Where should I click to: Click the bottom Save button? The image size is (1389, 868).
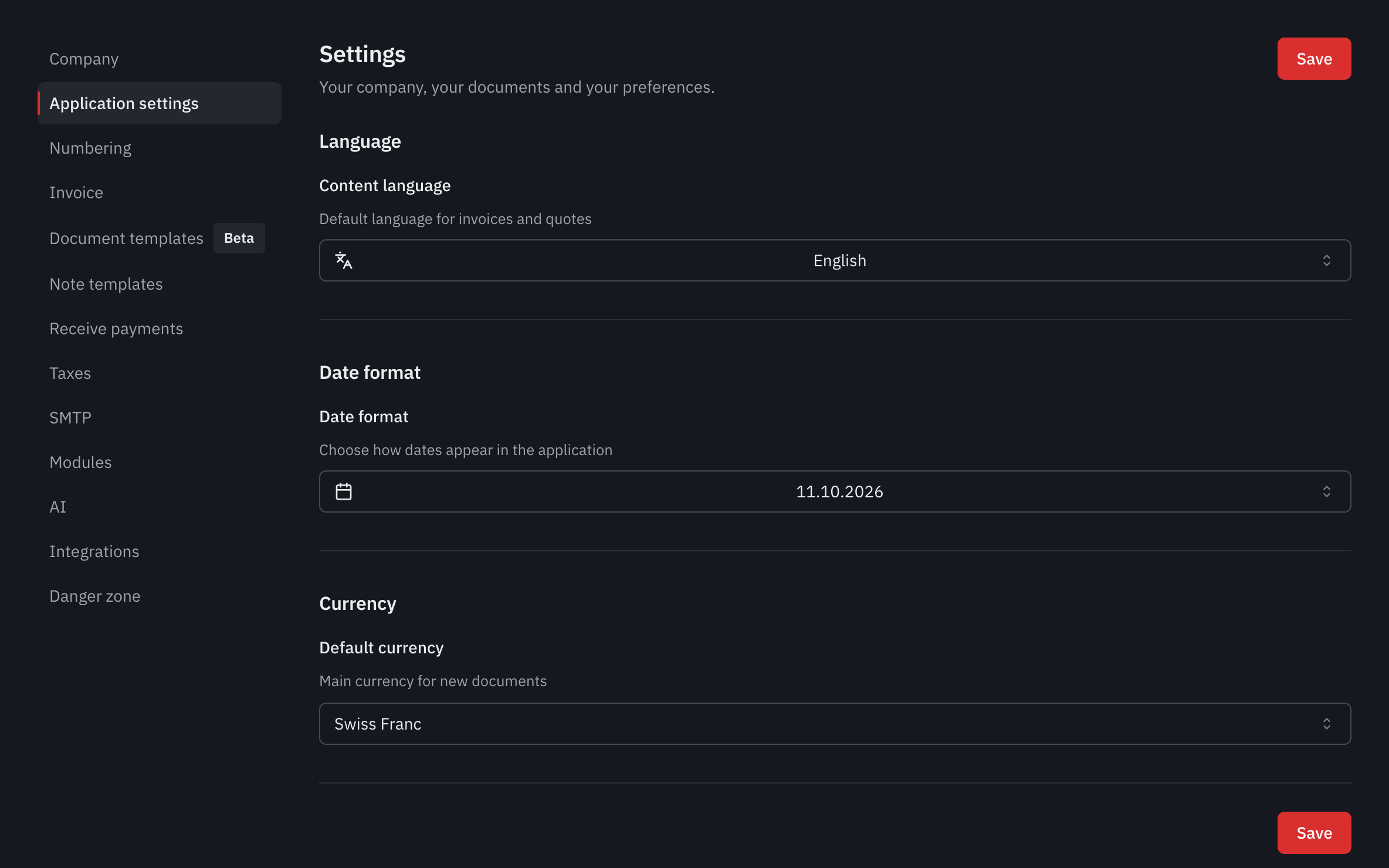point(1314,833)
